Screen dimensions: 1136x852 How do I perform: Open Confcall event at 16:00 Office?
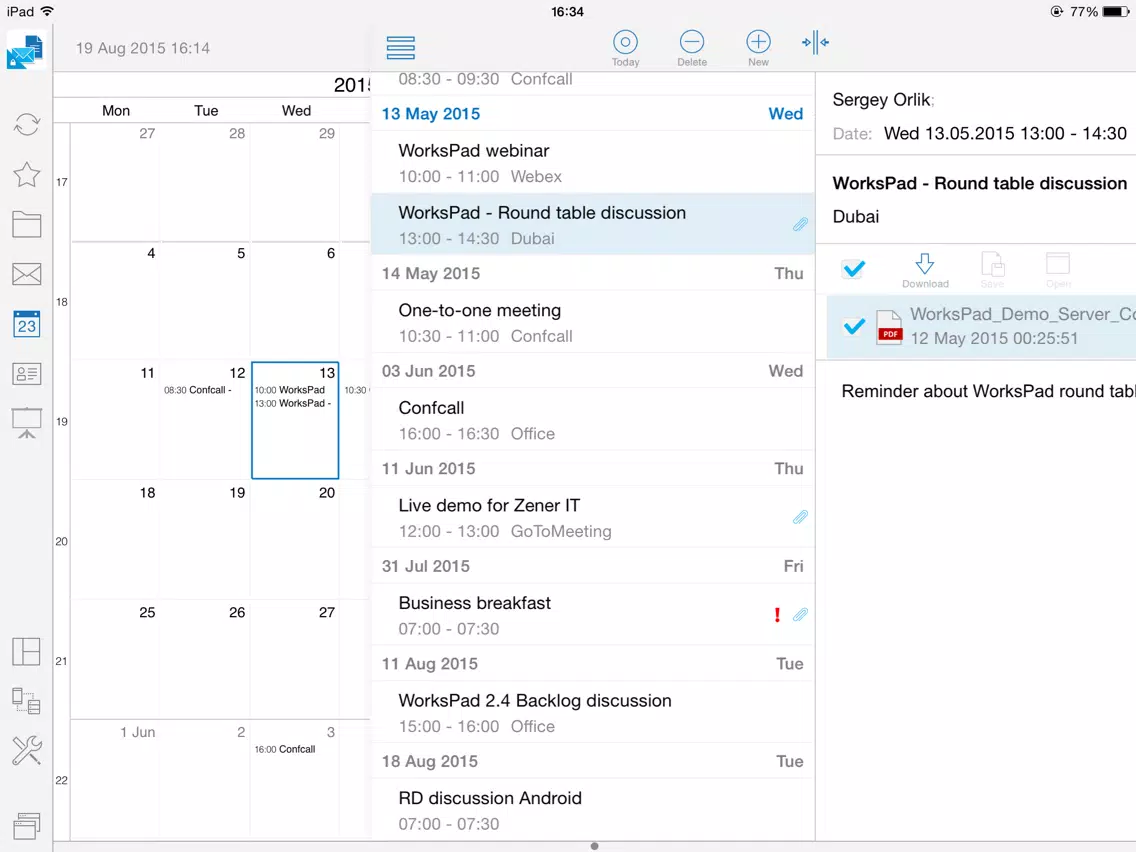[x=593, y=420]
